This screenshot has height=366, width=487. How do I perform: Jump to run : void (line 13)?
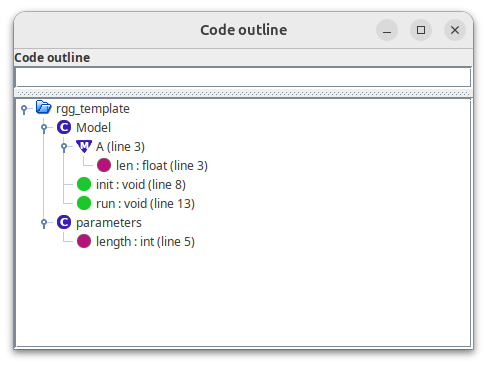pyautogui.click(x=145, y=204)
